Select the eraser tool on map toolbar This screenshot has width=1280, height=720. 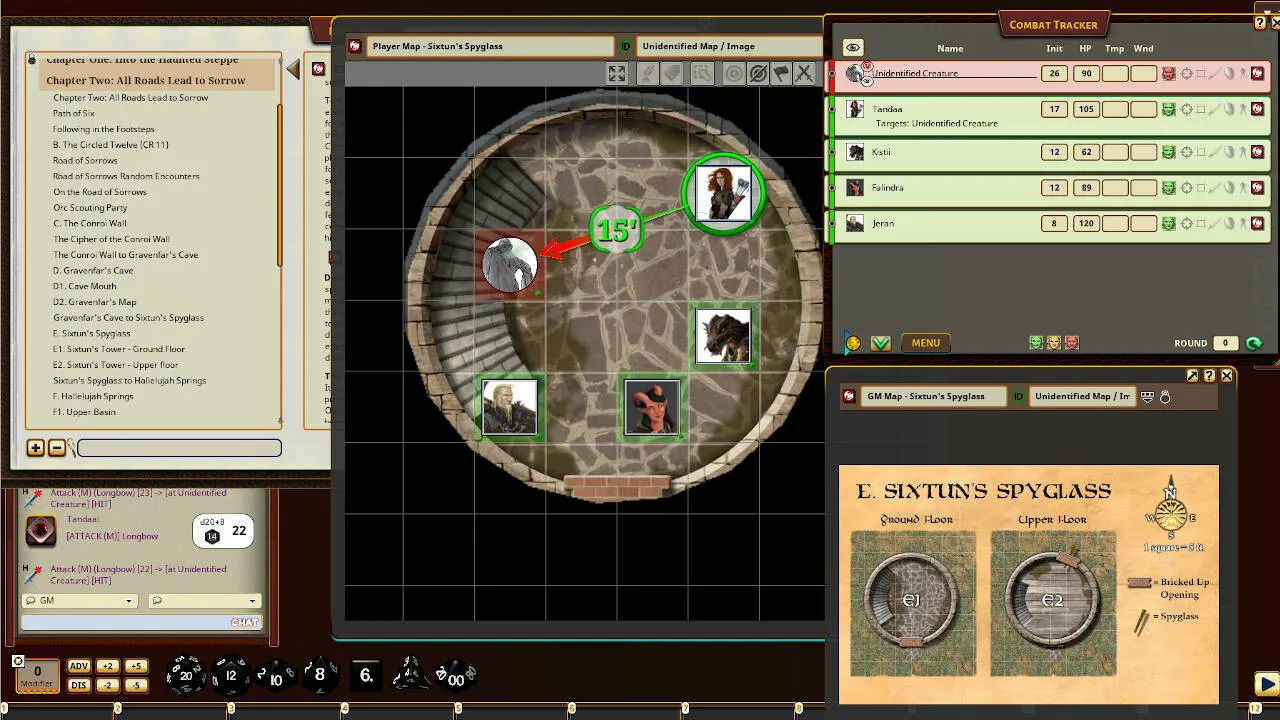click(x=673, y=73)
